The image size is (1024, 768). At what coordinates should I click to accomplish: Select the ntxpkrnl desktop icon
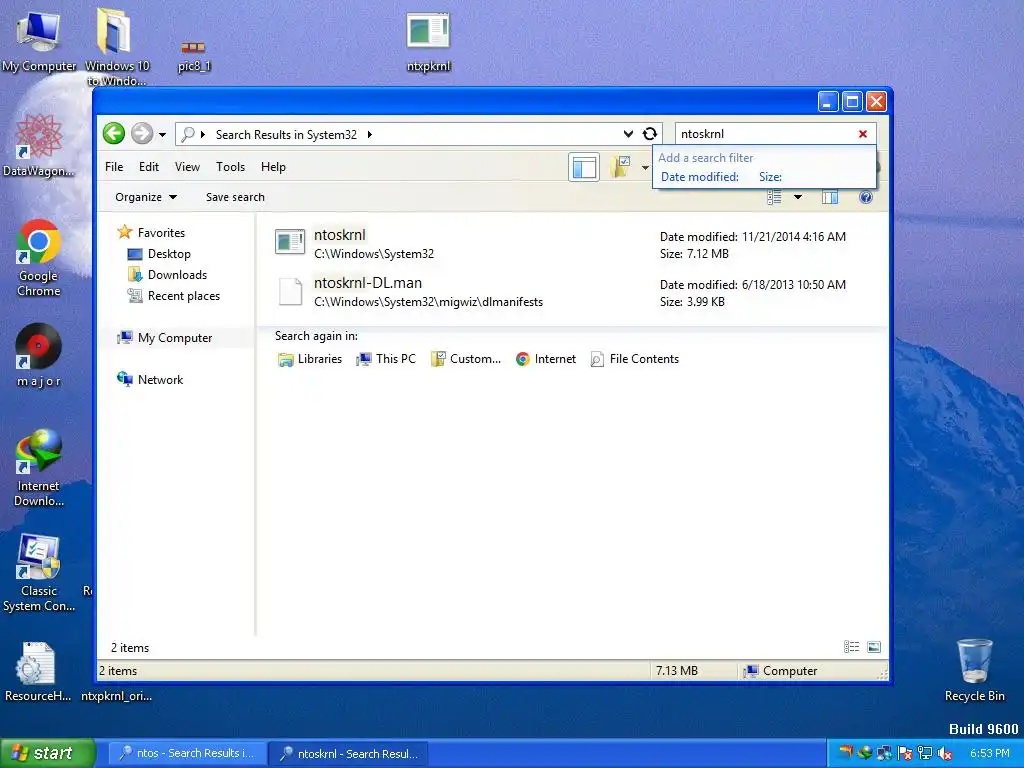click(x=428, y=42)
